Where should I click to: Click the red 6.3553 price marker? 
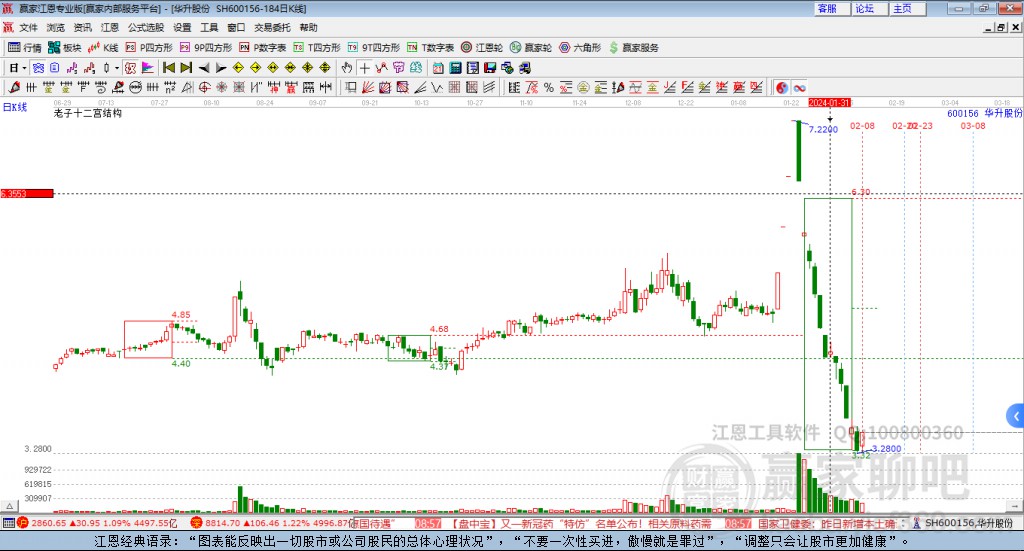click(x=27, y=193)
